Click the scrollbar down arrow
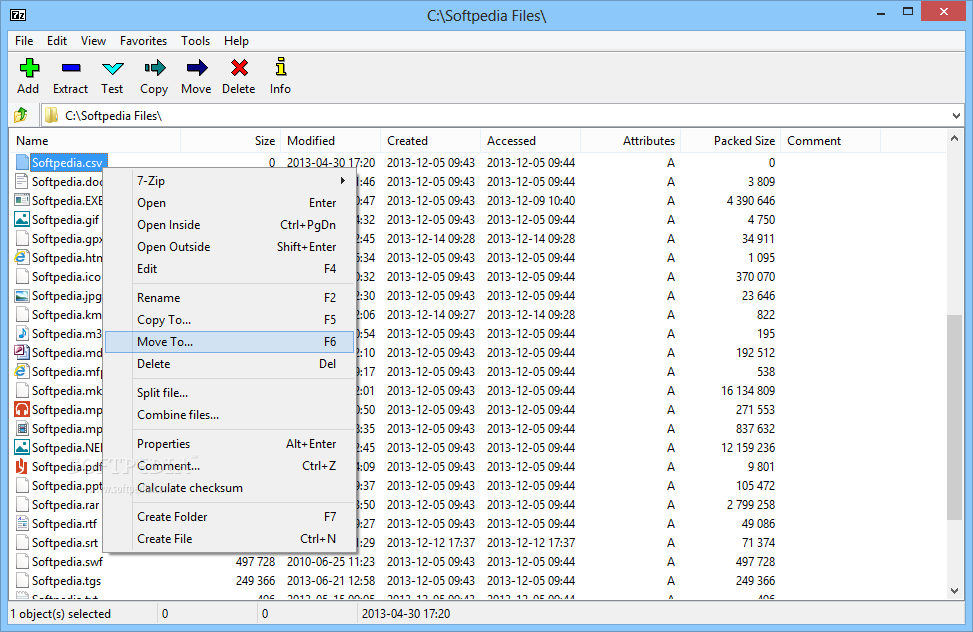 [x=954, y=591]
